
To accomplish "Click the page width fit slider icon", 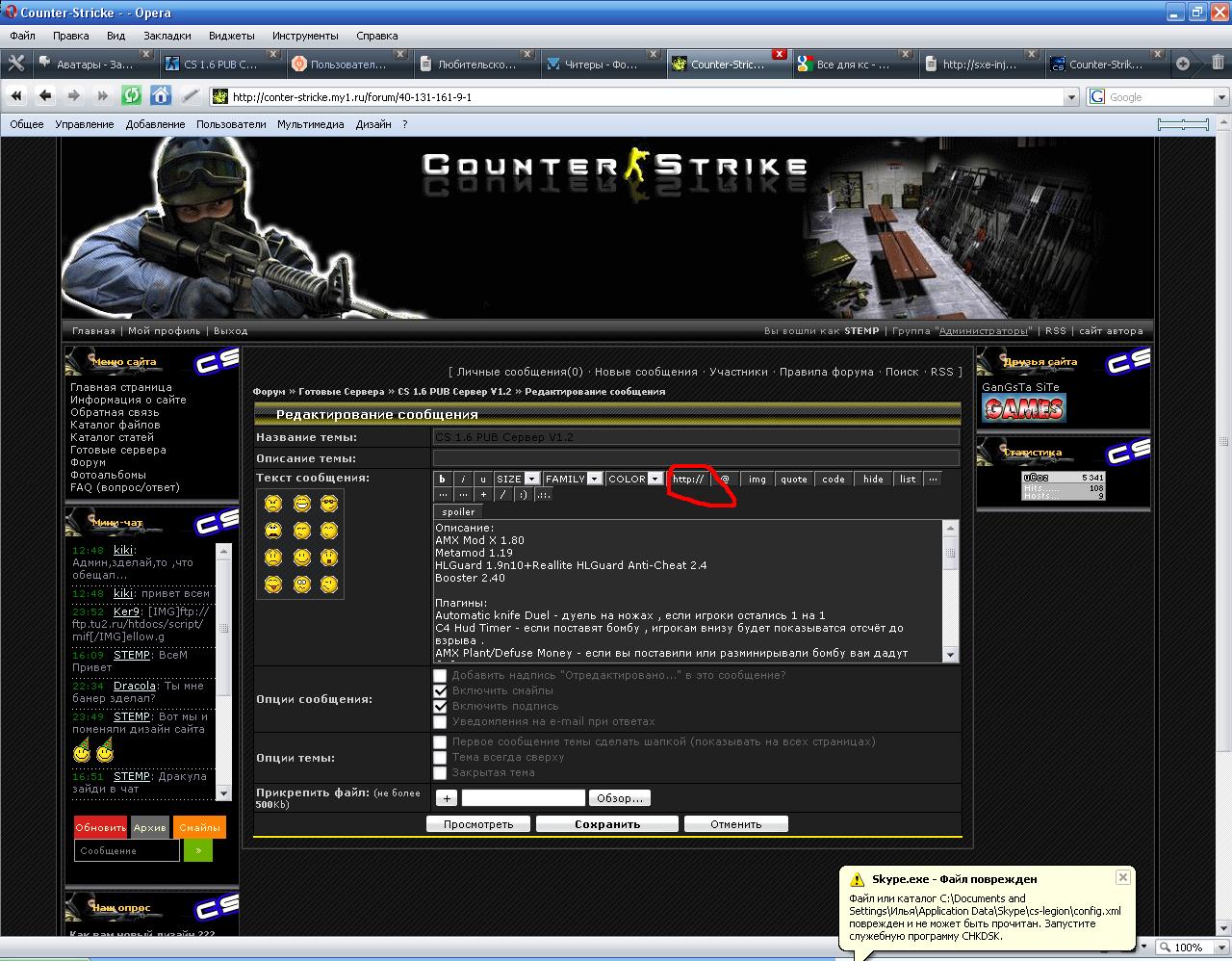I will point(1183,124).
